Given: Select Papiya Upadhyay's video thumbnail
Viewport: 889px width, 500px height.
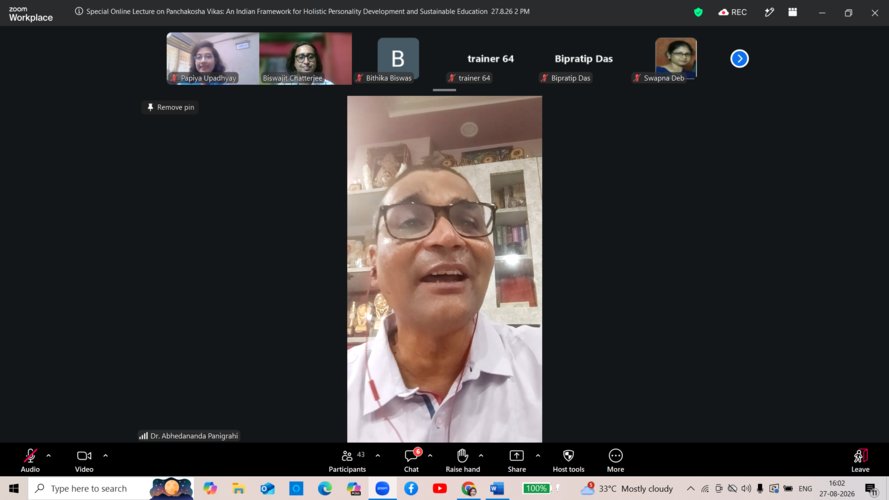Looking at the screenshot, I should point(213,58).
